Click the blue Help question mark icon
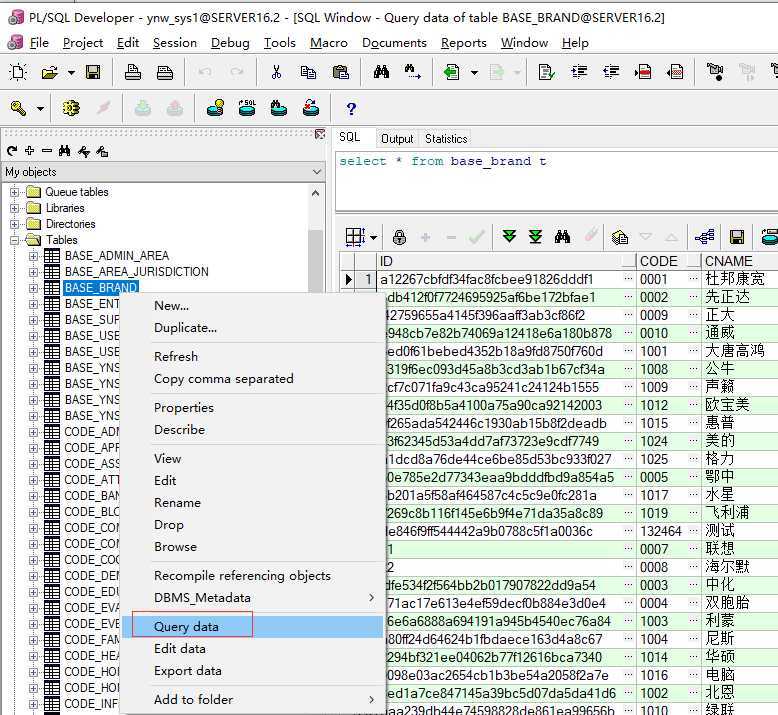Image resolution: width=778 pixels, height=715 pixels. coord(351,108)
